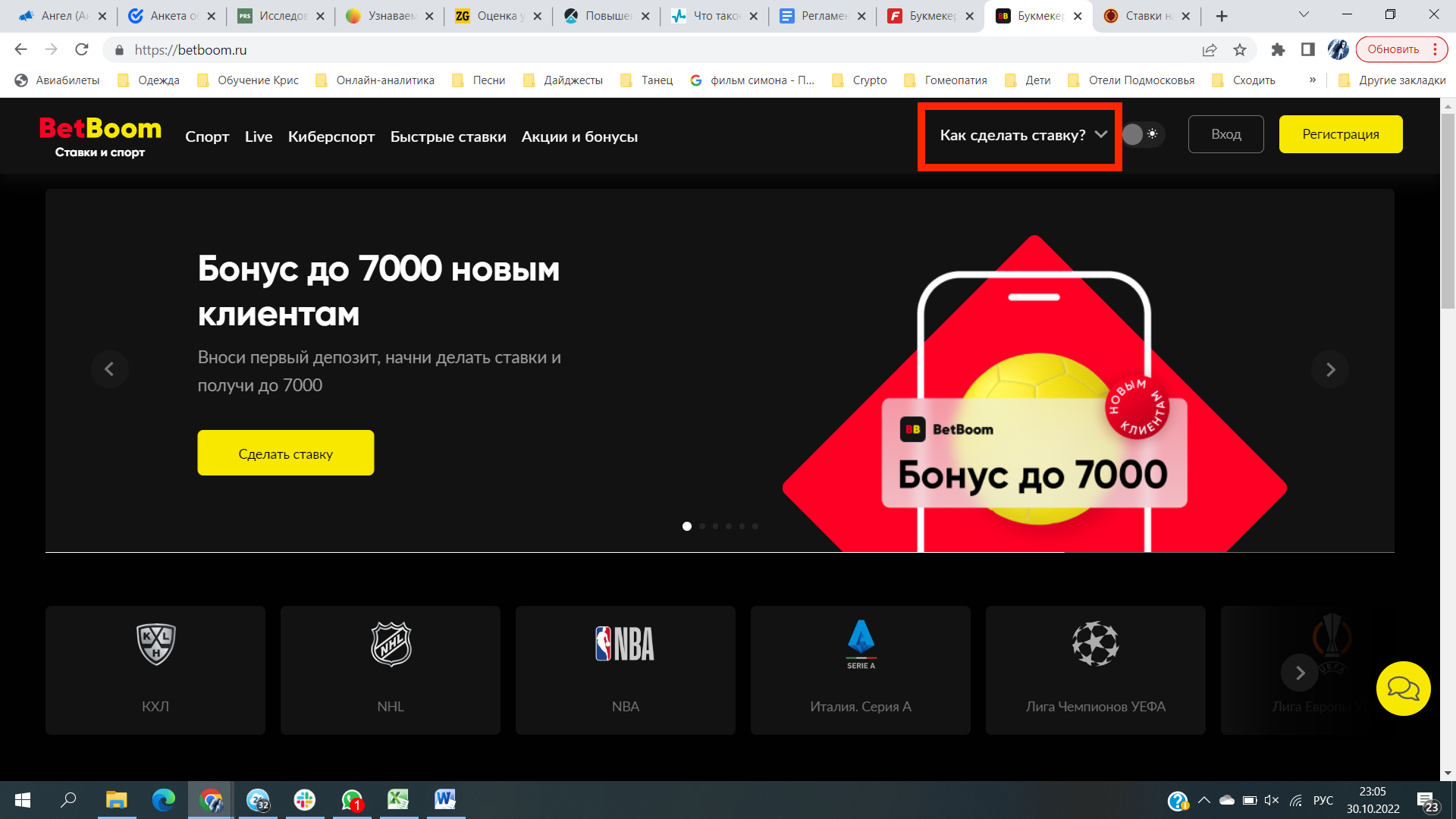Toggle the light/dark theme switch
1456x819 pixels.
1142,134
